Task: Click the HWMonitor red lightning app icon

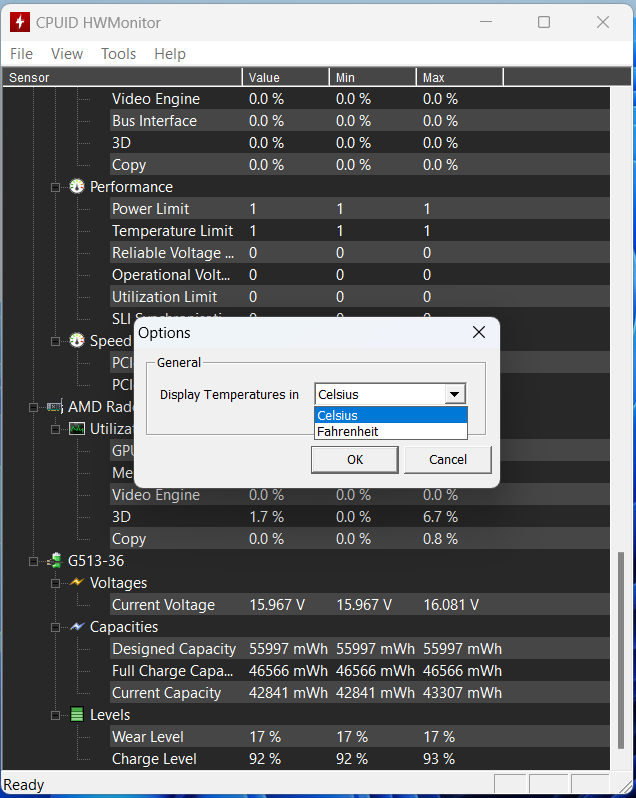Action: [20, 22]
